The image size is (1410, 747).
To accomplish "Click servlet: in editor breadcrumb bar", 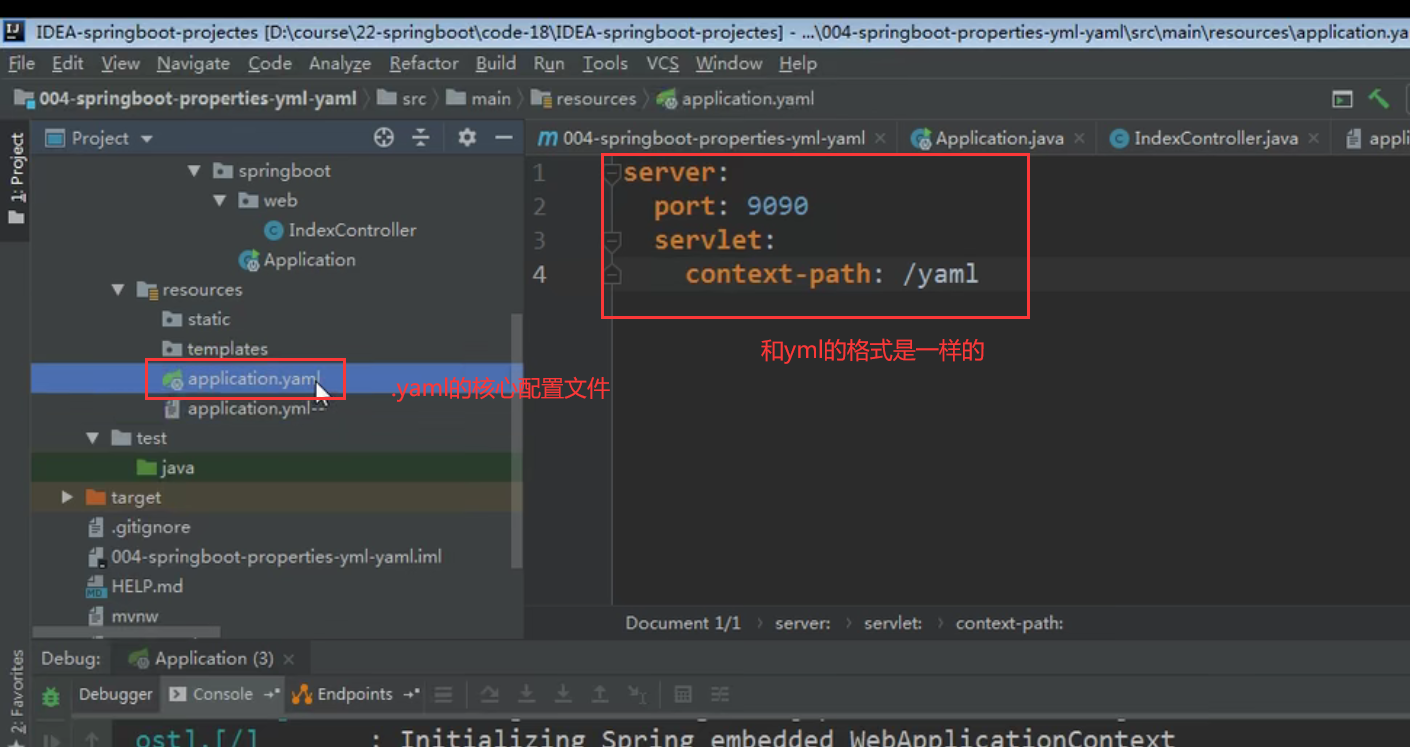I will click(893, 623).
